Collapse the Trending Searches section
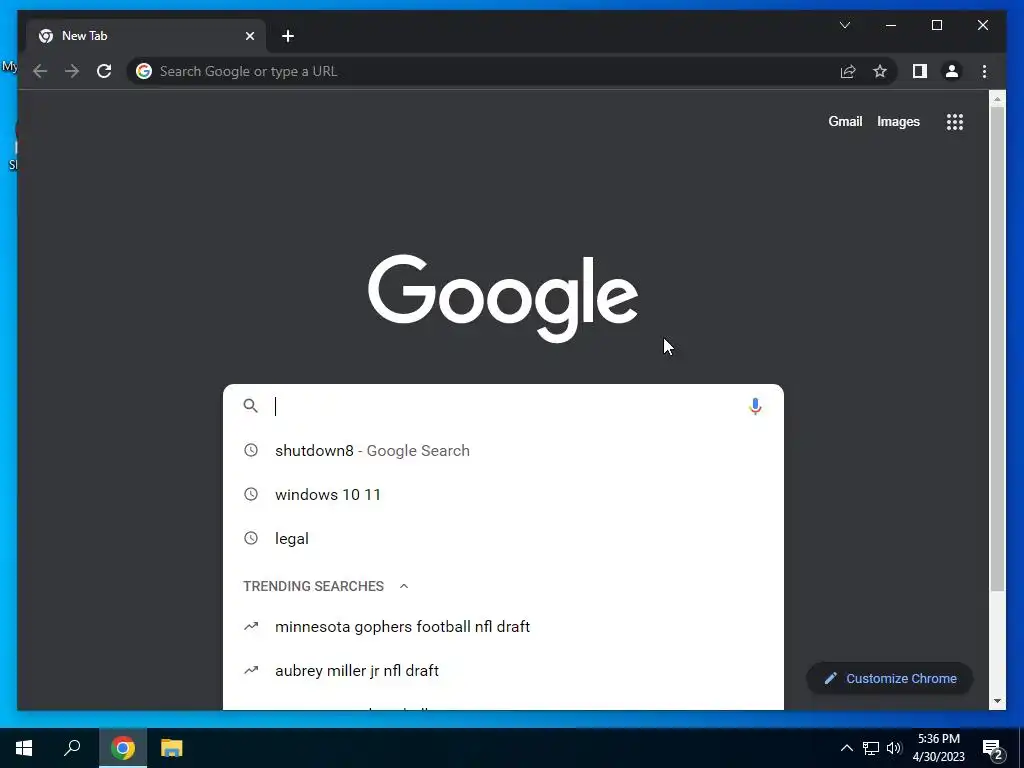Viewport: 1024px width, 768px height. (404, 586)
